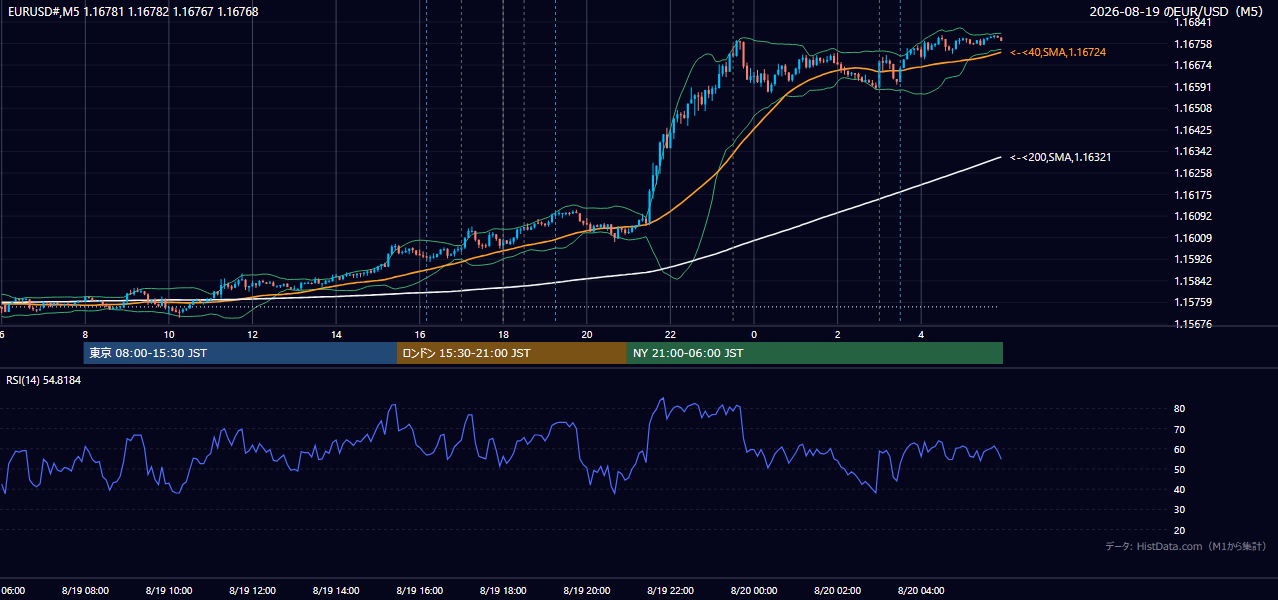1278x600 pixels.
Task: Click the 8/19 12:00 time label
Action: coord(252,590)
